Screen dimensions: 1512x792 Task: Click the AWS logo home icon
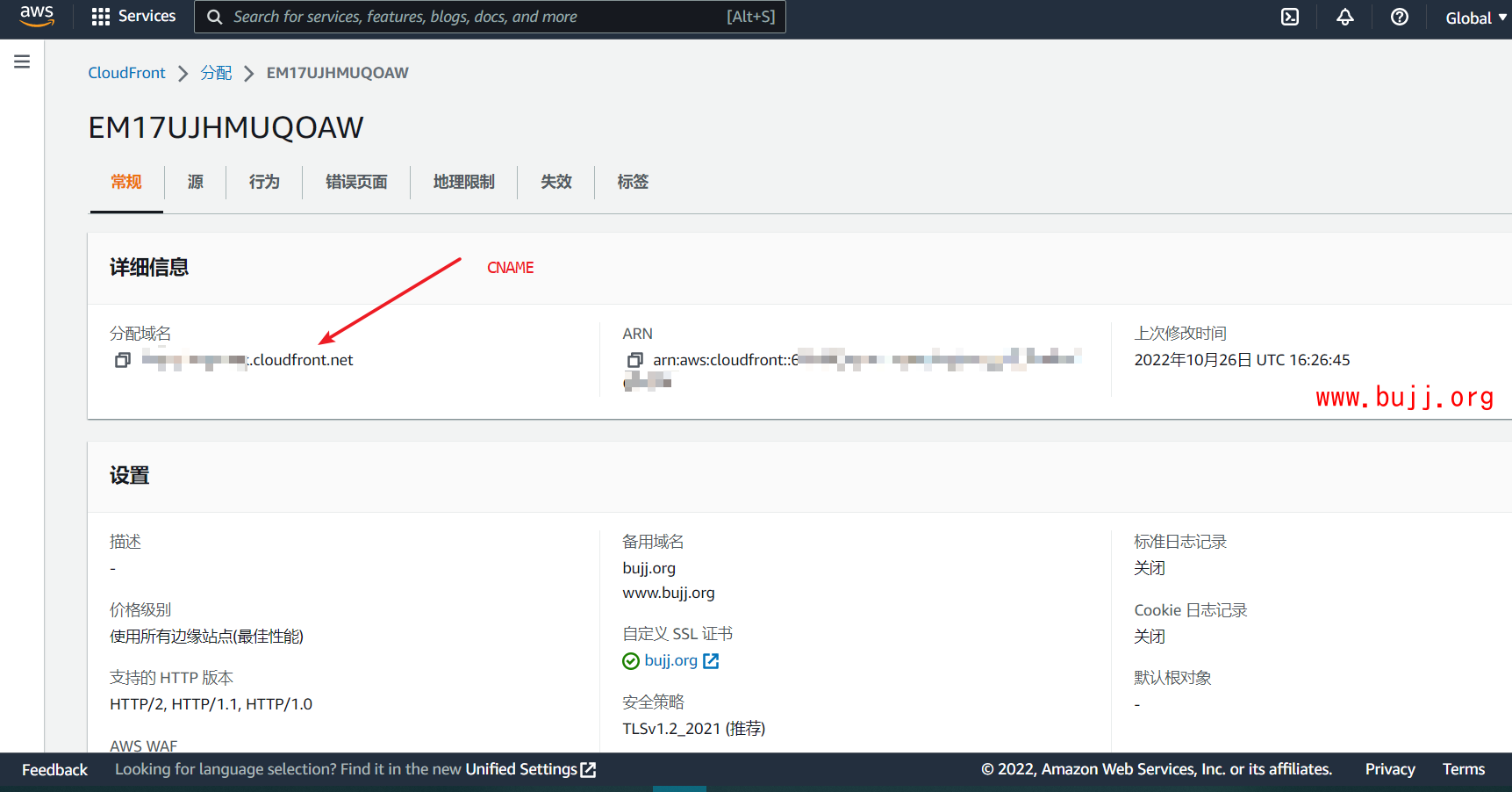[x=37, y=17]
